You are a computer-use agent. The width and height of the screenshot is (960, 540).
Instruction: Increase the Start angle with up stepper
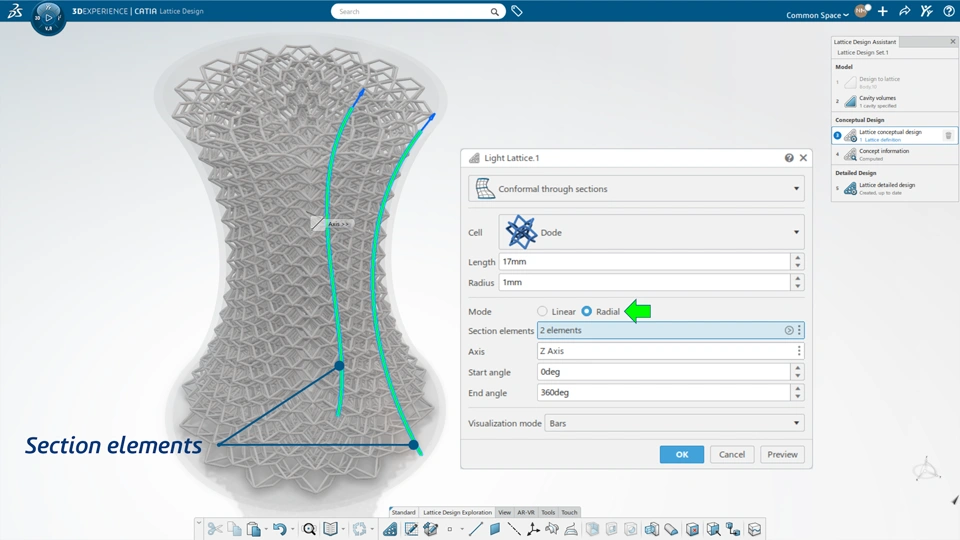coord(797,368)
